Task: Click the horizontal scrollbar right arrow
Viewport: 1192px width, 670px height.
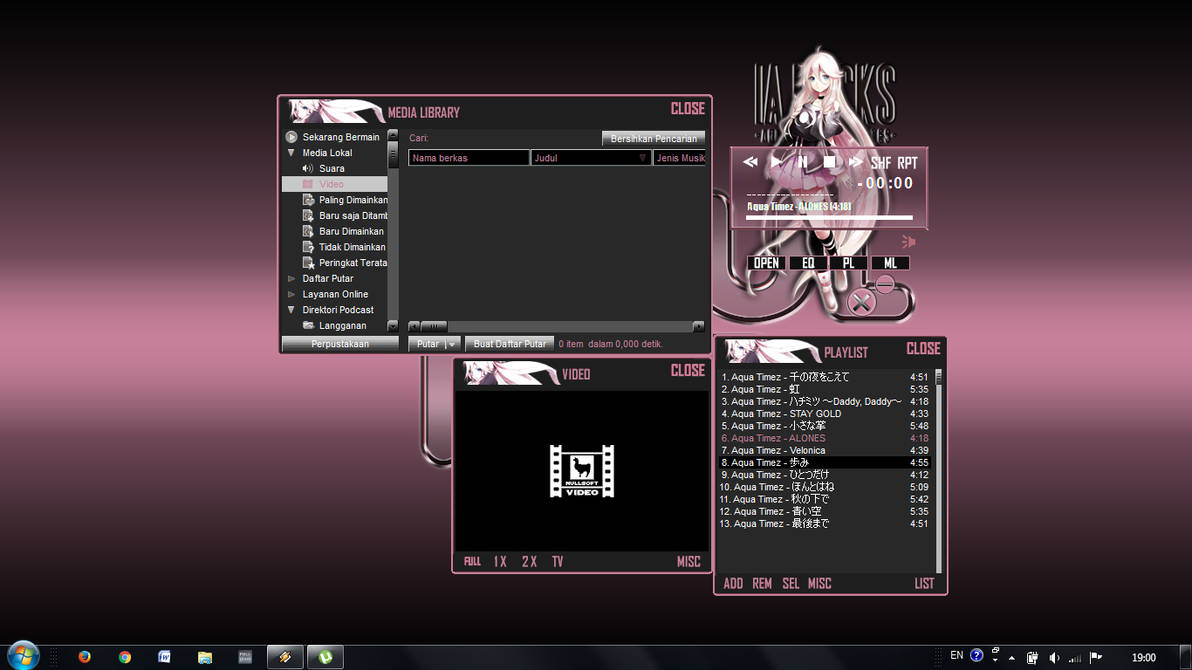Action: pyautogui.click(x=699, y=326)
